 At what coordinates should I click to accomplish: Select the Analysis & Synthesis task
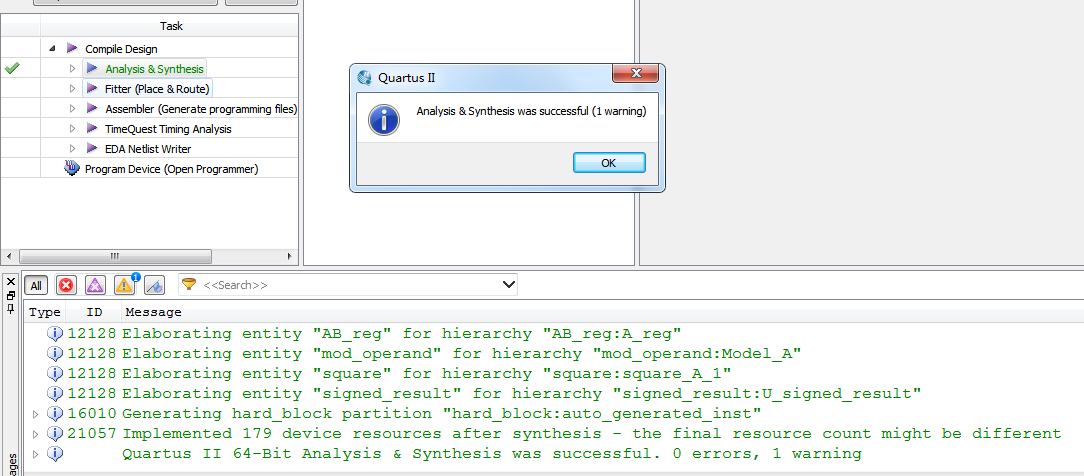(x=154, y=69)
